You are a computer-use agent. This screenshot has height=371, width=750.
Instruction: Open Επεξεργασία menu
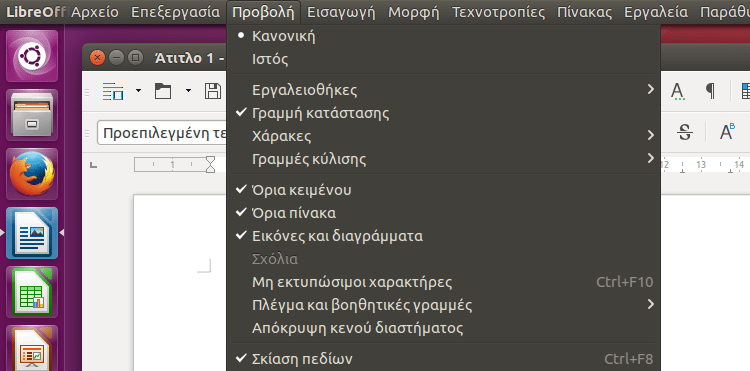click(176, 12)
